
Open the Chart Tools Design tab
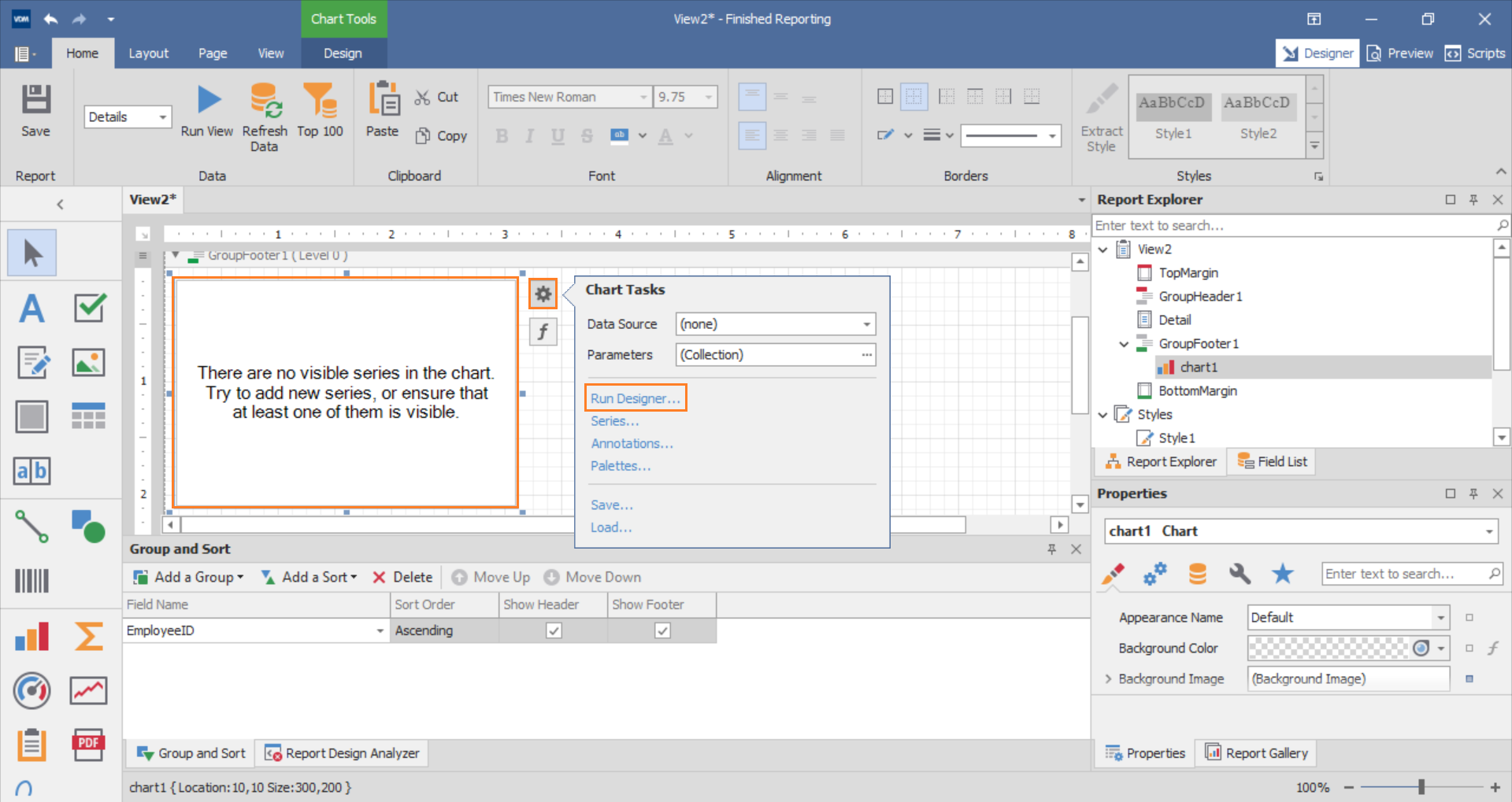(343, 54)
